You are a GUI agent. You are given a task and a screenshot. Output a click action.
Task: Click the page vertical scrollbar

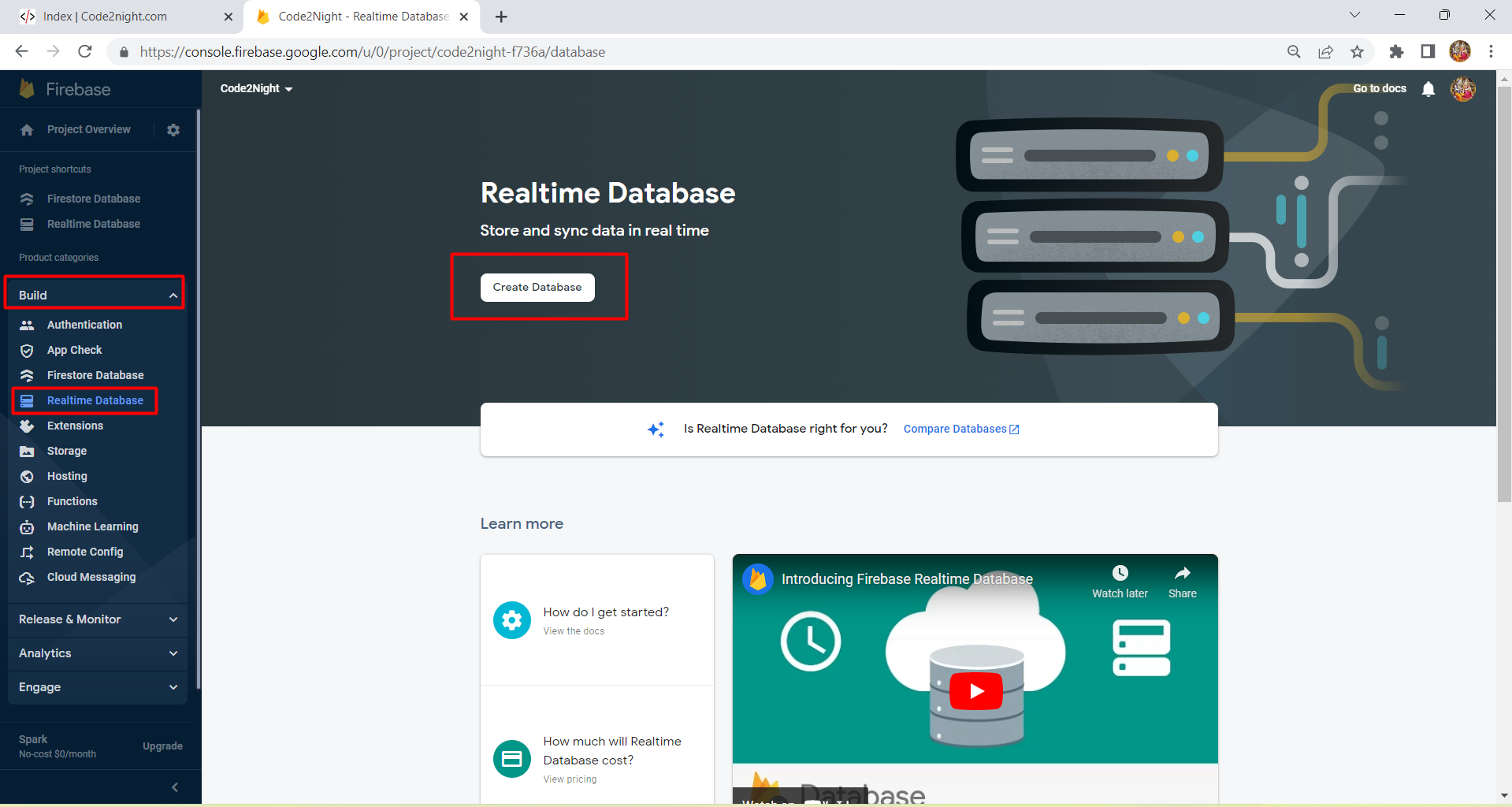click(1504, 294)
